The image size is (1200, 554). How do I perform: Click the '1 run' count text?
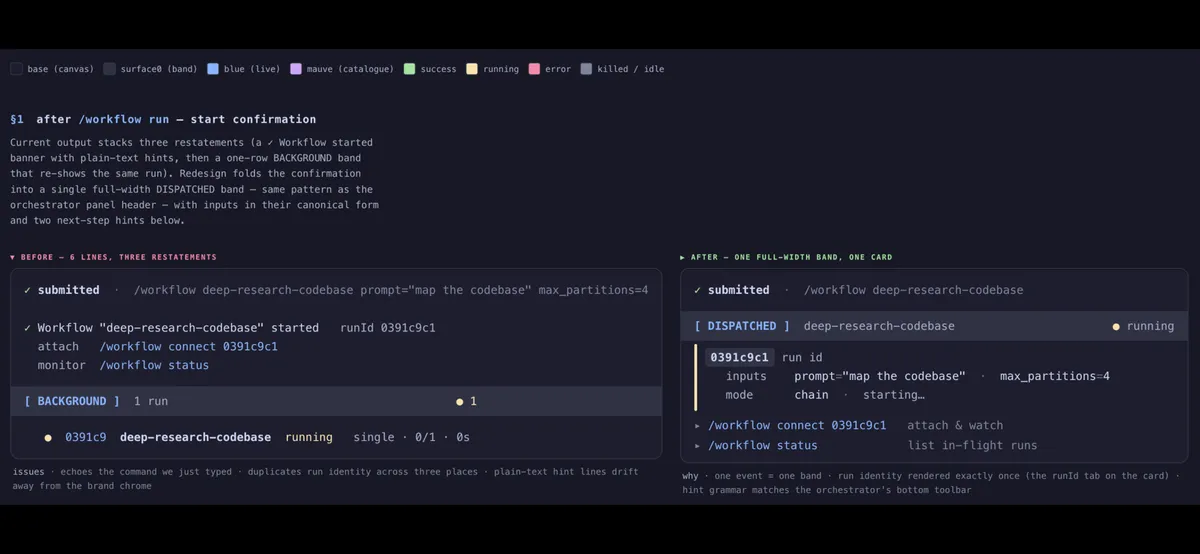[x=151, y=401]
